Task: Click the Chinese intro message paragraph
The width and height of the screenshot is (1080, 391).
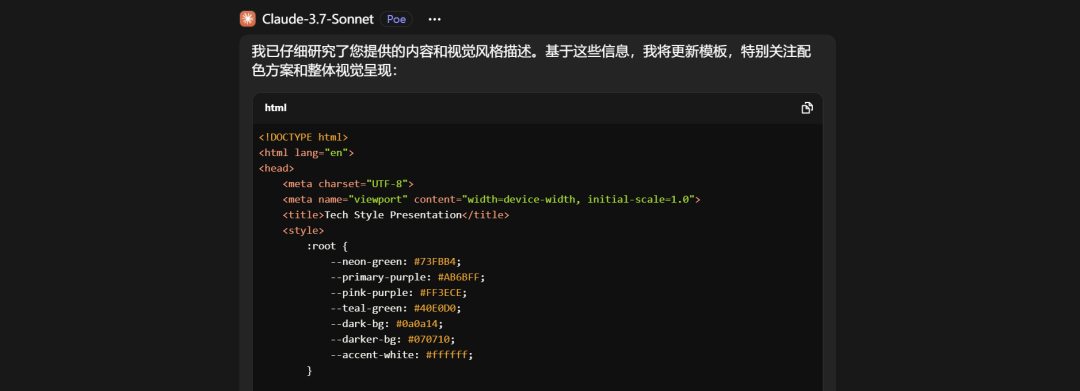Action: pos(531,61)
